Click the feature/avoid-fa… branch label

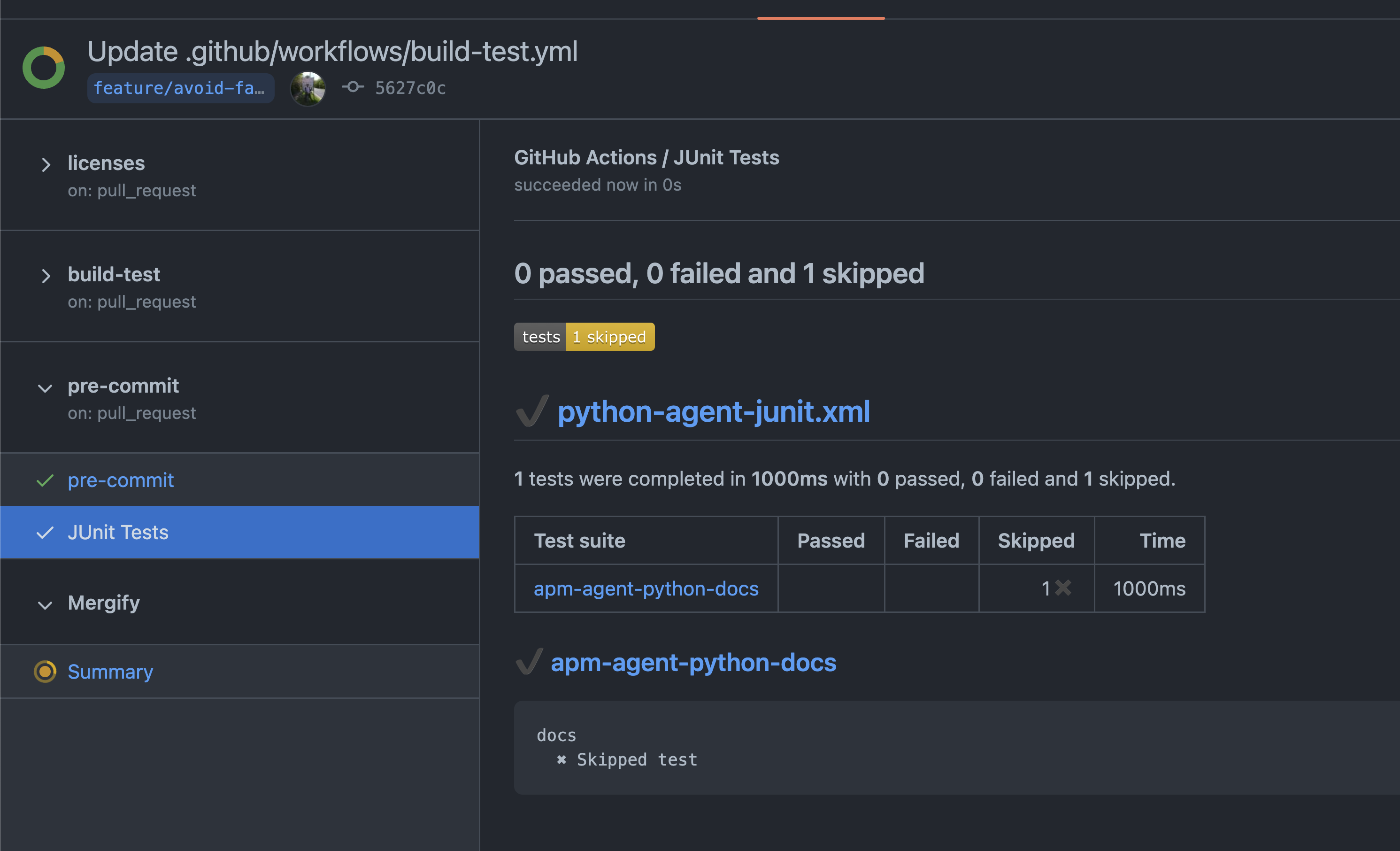[179, 88]
